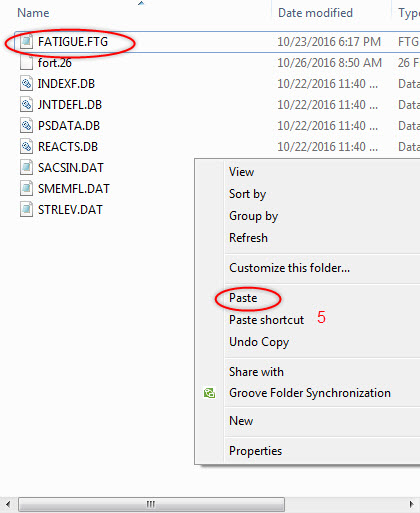Select the PSDATA.DB file icon
Viewport: 420px width, 513px height.
click(26, 126)
